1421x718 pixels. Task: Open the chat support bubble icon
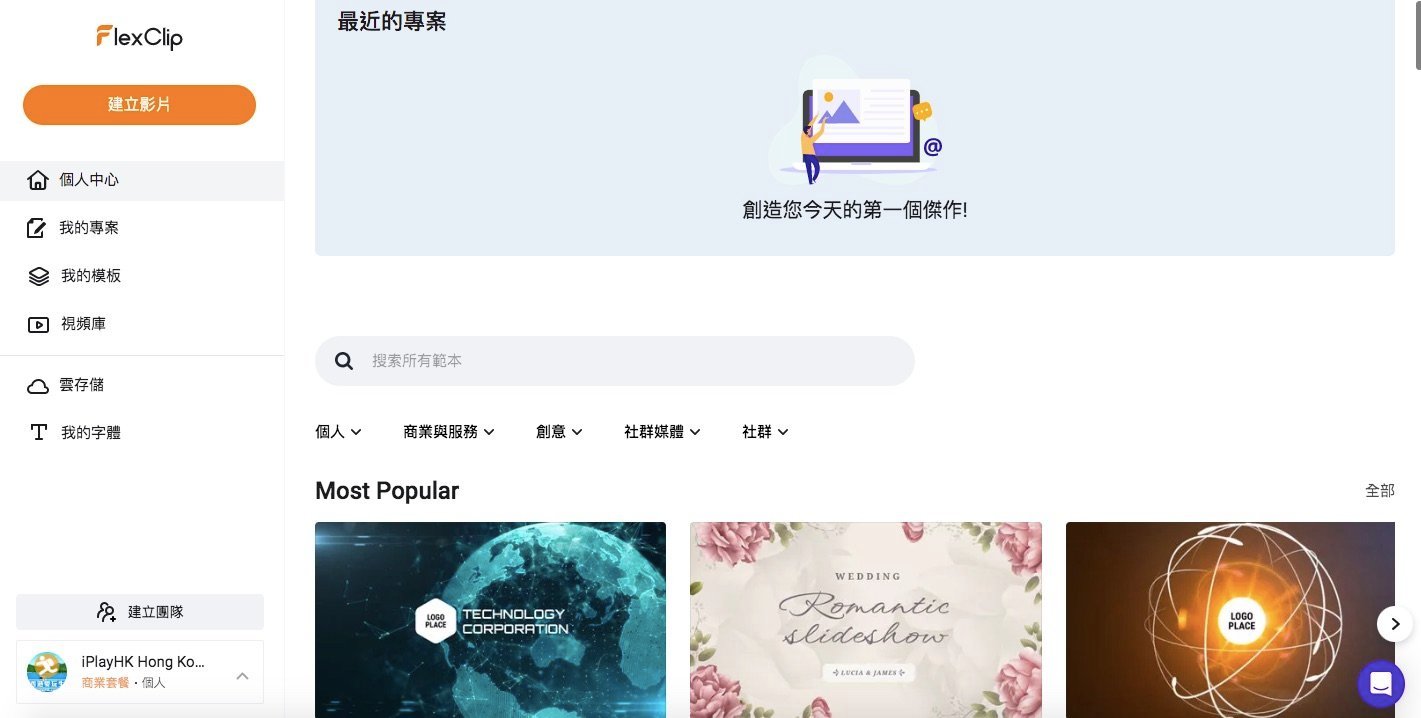coord(1381,684)
